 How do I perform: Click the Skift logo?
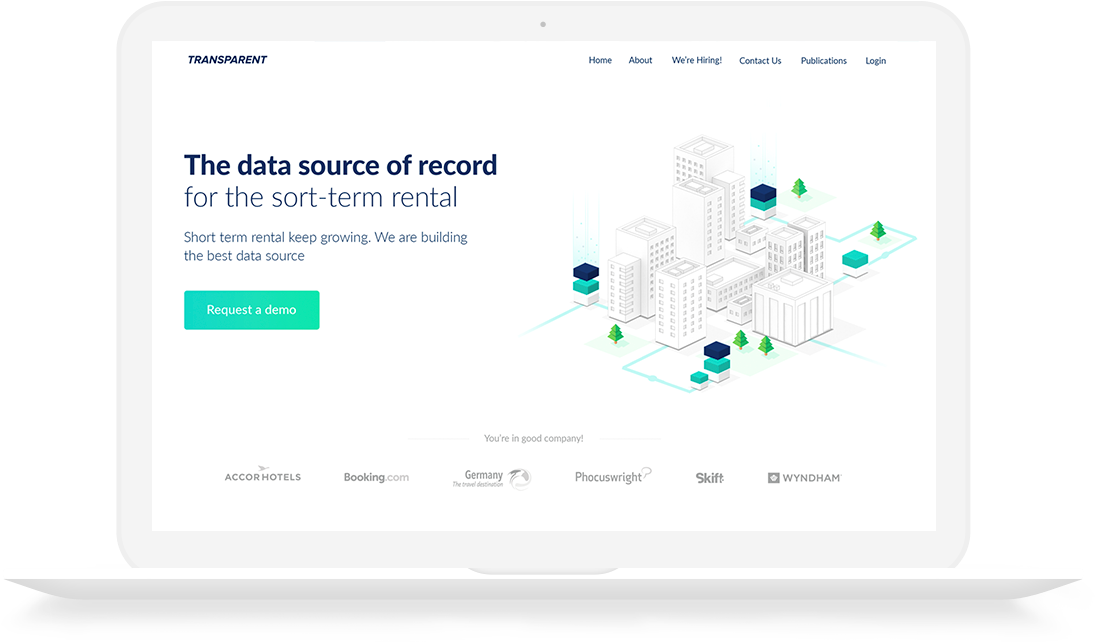coord(710,478)
